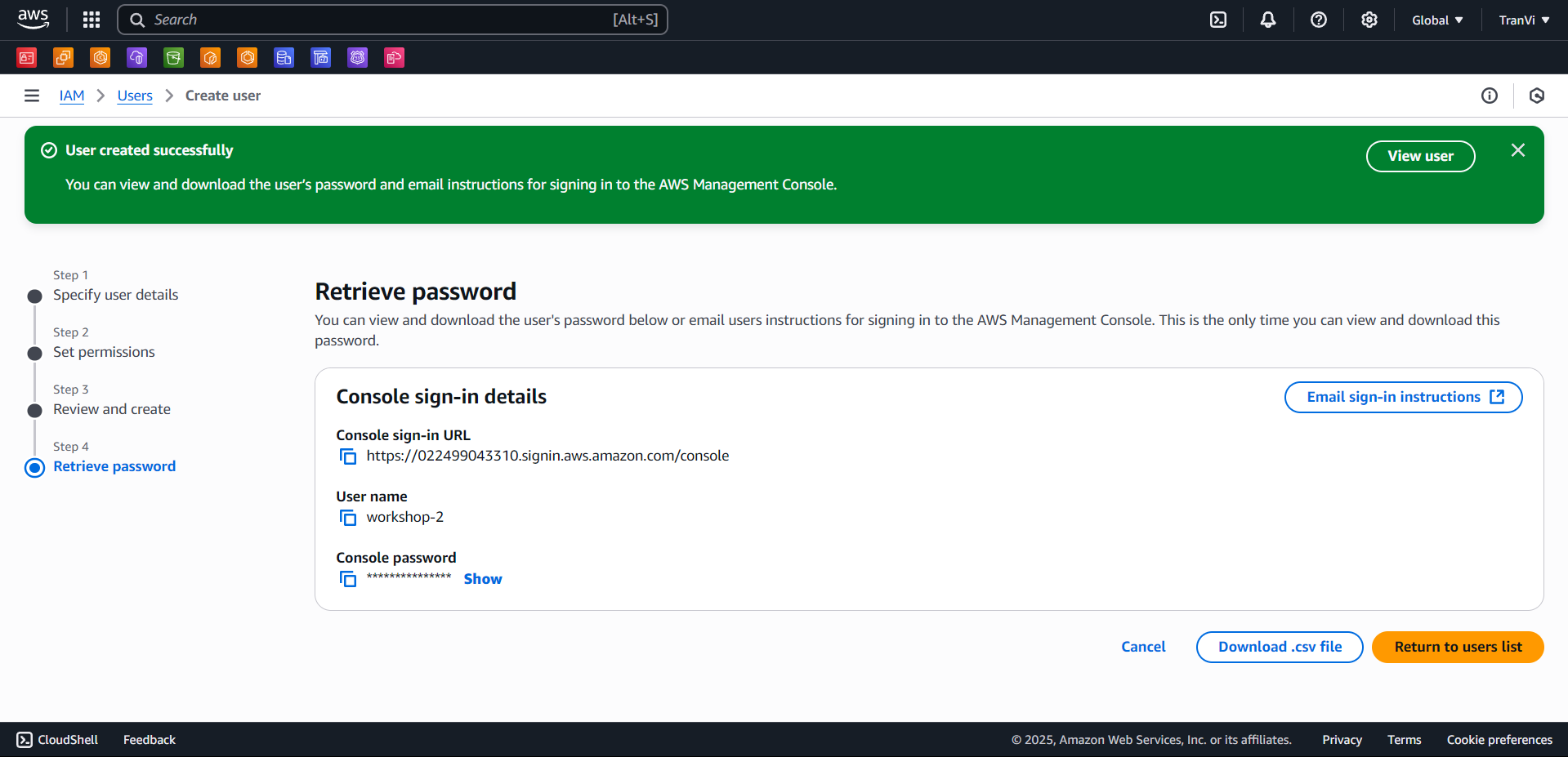Open the Global region dropdown
Image resolution: width=1568 pixels, height=757 pixels.
tap(1436, 19)
